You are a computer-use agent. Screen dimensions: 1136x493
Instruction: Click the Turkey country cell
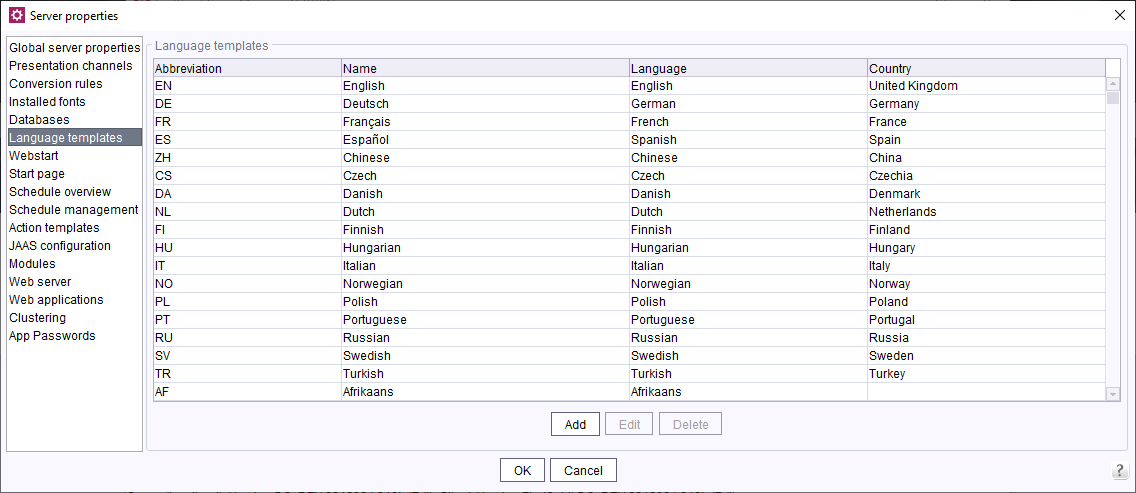pyautogui.click(x=987, y=373)
